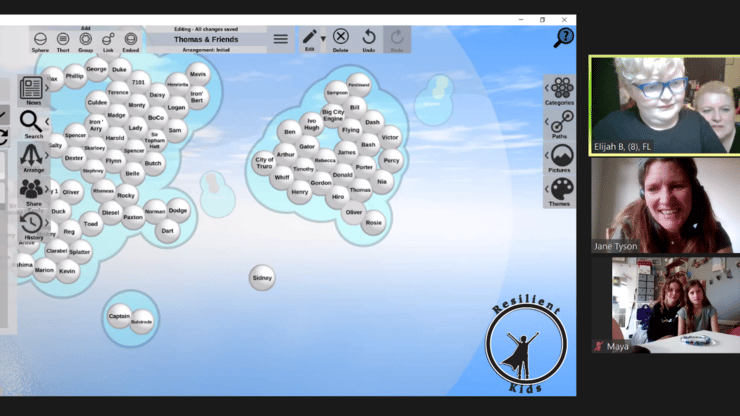Click the Redo icon

point(397,37)
